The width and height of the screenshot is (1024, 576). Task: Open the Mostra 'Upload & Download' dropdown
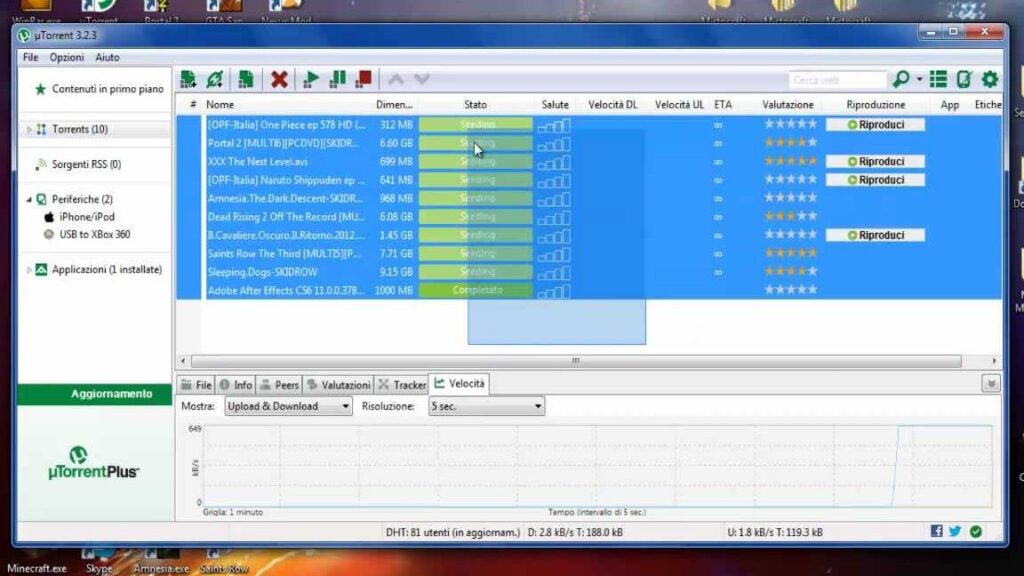pos(288,406)
